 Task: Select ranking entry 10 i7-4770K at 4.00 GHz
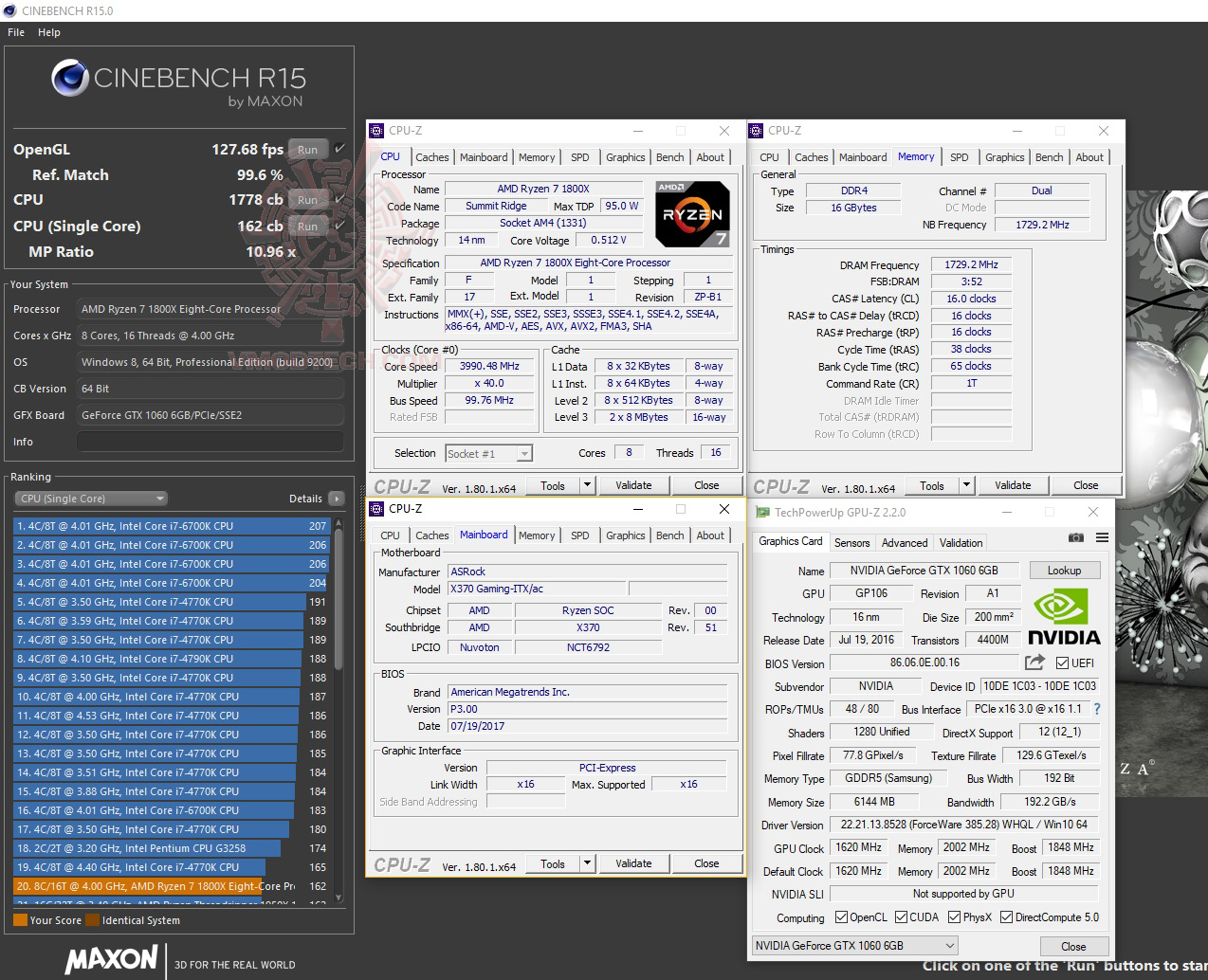171,697
